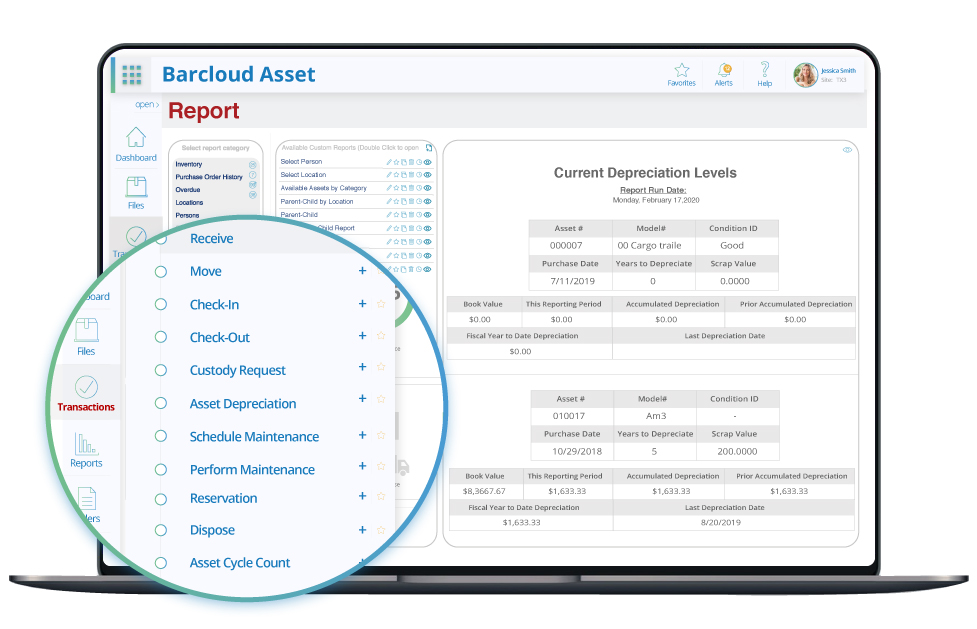Screen dimensions: 977x629
Task: Select the circle beside Move
Action: (161, 272)
